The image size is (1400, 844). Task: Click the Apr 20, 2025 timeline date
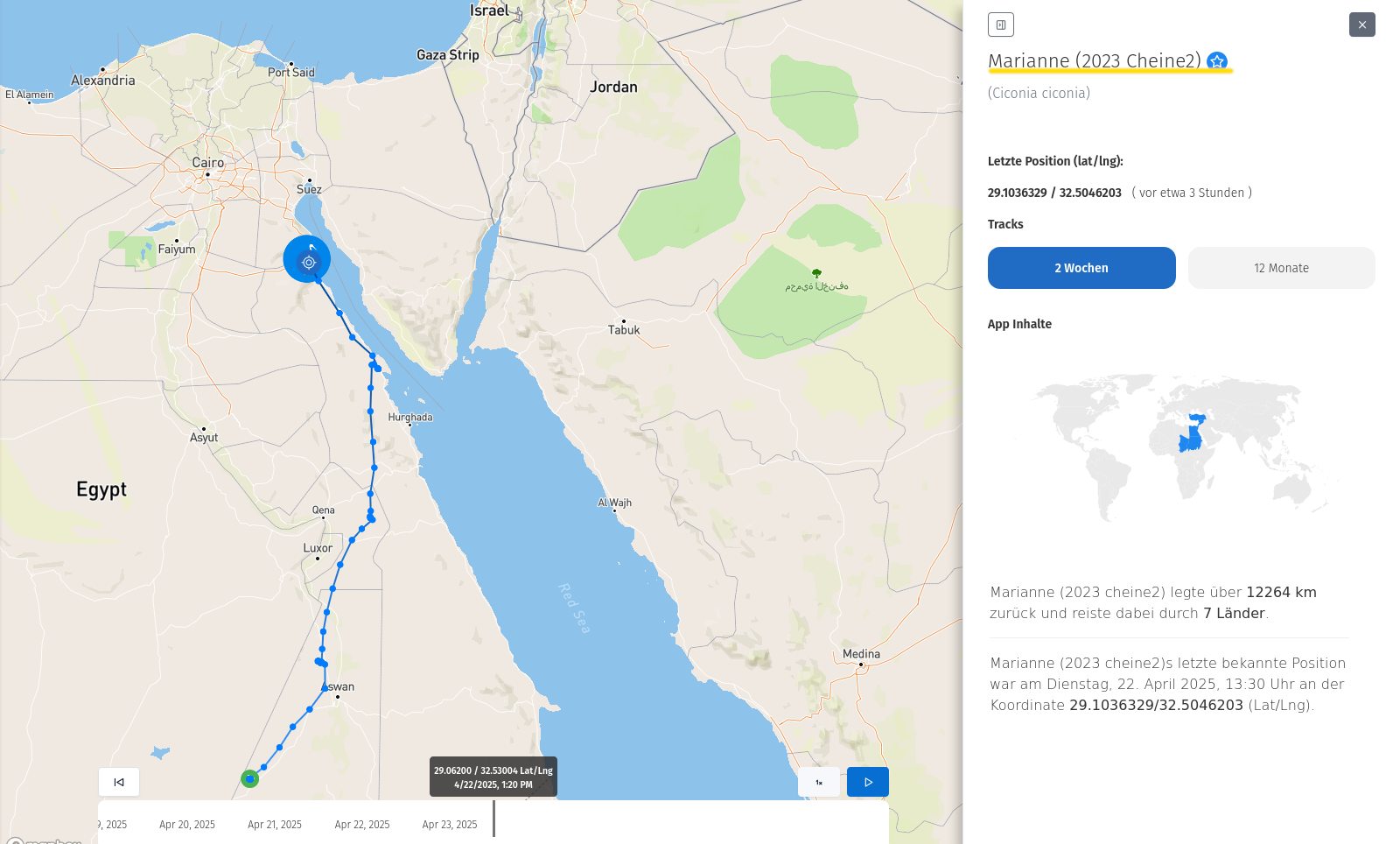(x=187, y=825)
